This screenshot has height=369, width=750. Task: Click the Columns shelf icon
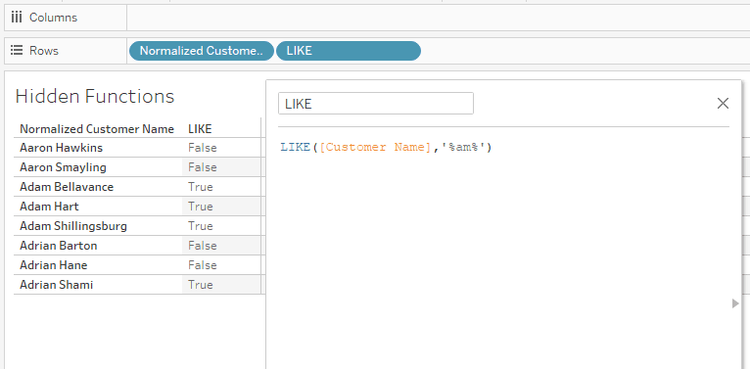click(x=17, y=18)
